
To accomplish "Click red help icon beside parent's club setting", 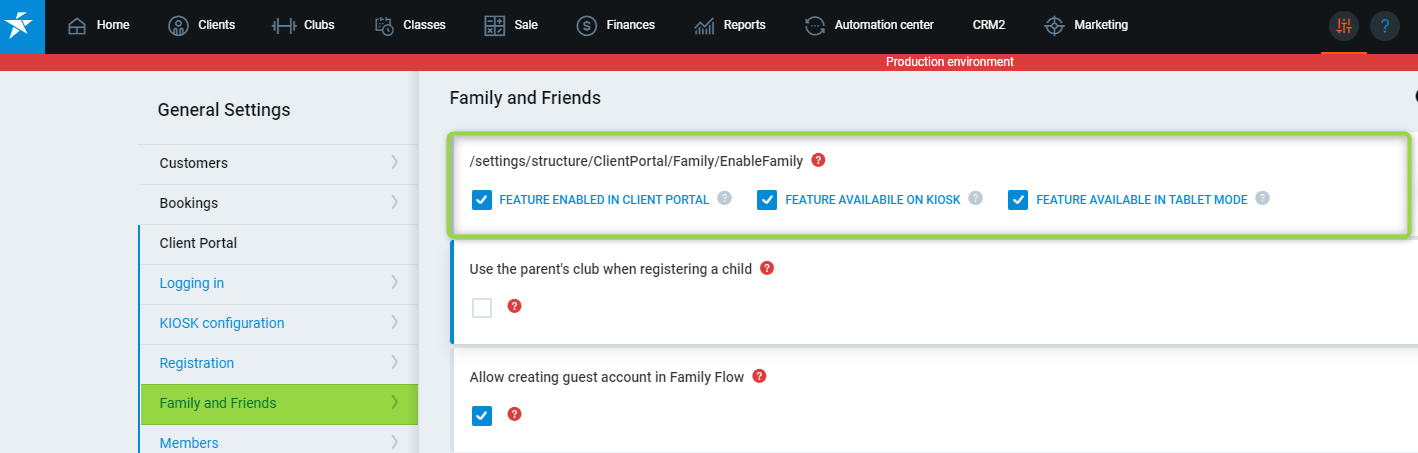I will tap(767, 268).
